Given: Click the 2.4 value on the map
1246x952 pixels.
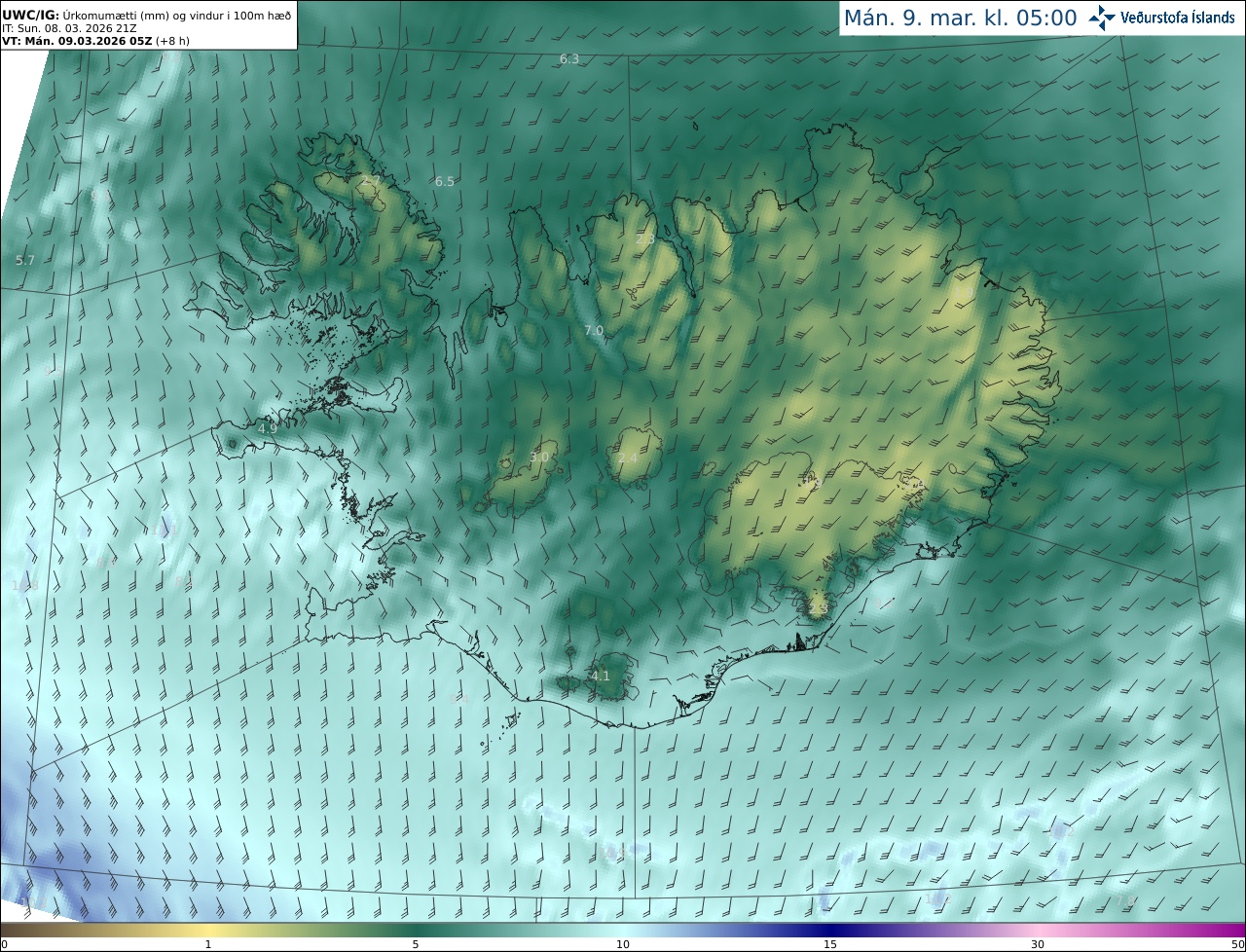Looking at the screenshot, I should (x=628, y=458).
